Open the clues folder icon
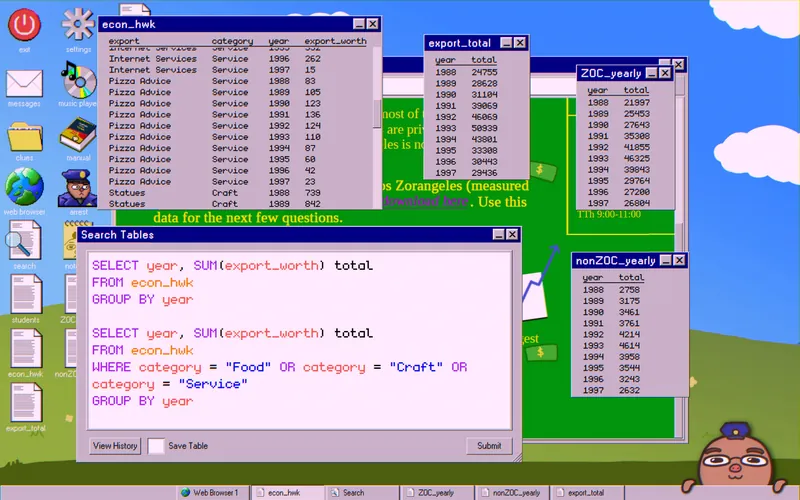The image size is (800, 500). pos(24,136)
